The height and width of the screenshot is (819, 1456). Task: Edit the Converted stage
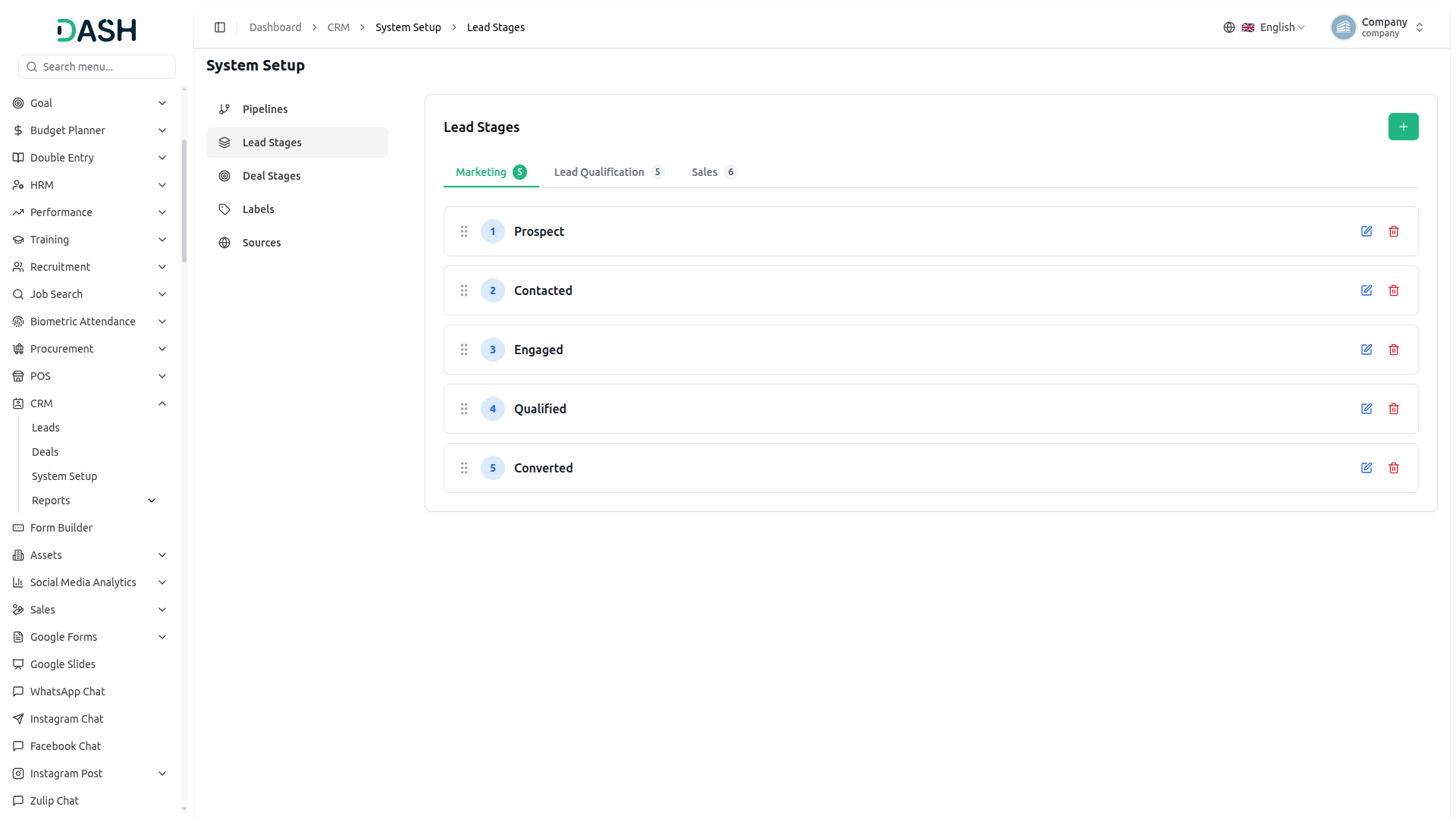click(x=1367, y=468)
